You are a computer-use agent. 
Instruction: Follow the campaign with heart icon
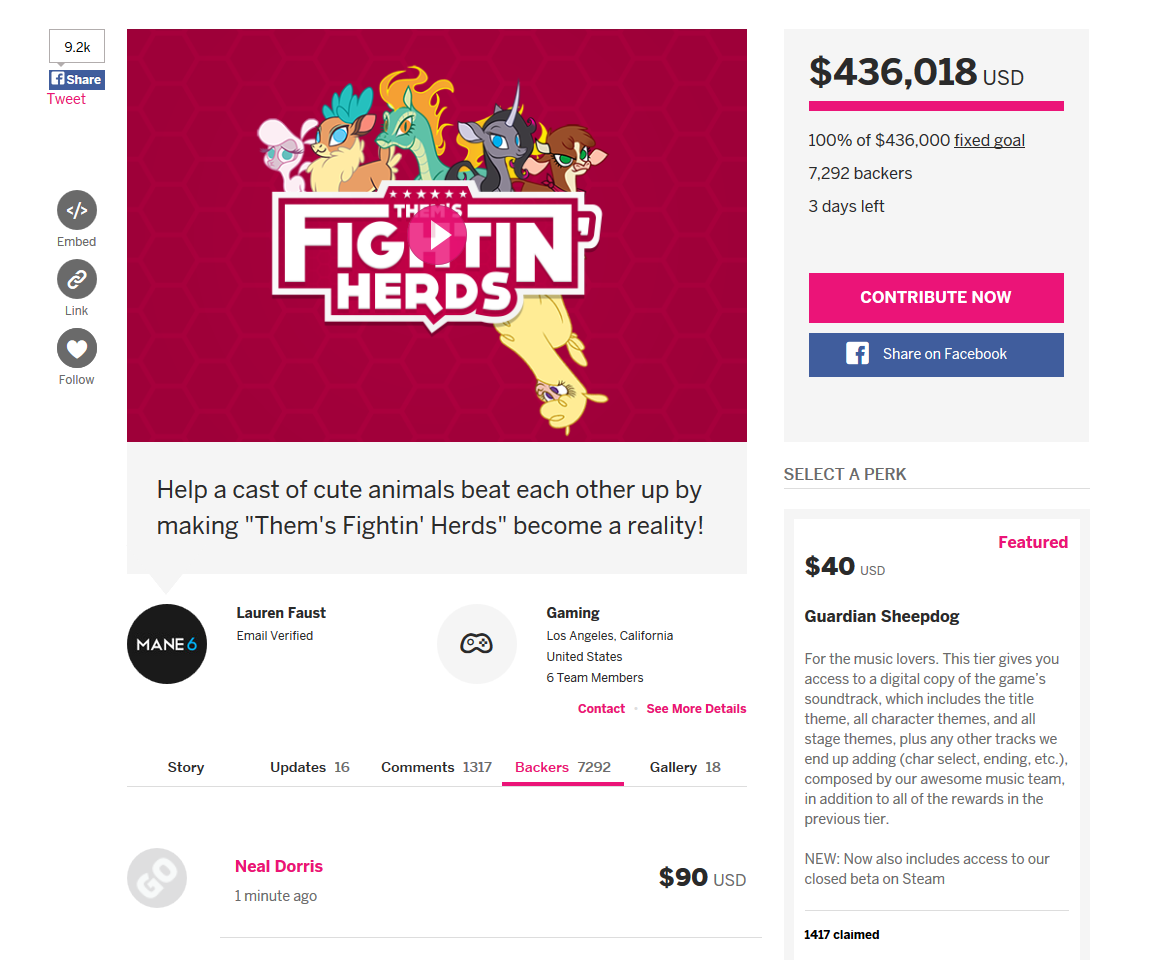pyautogui.click(x=77, y=348)
